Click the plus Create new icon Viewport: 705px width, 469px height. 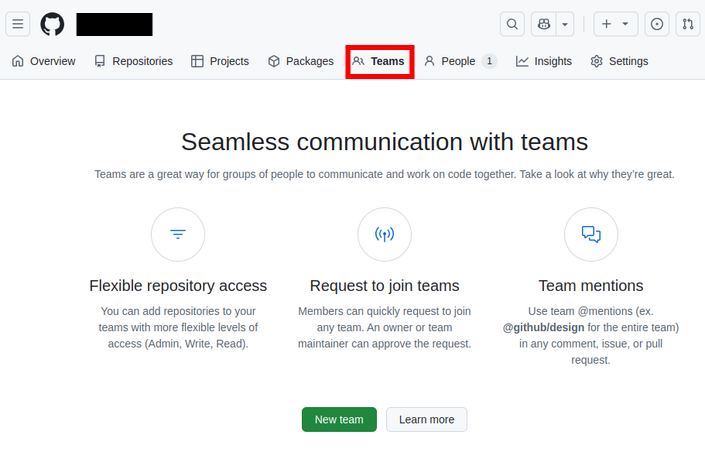pyautogui.click(x=607, y=24)
